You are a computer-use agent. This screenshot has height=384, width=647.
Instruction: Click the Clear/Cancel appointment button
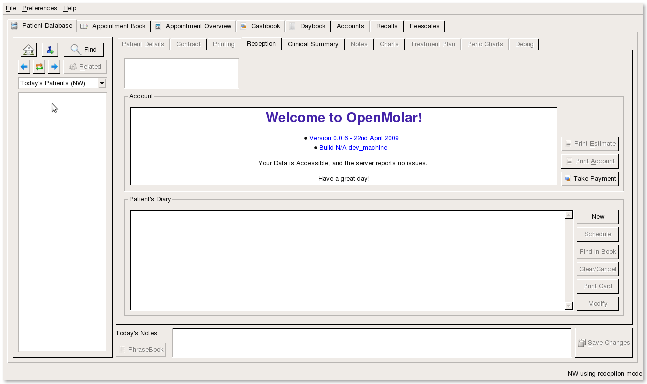(x=597, y=269)
